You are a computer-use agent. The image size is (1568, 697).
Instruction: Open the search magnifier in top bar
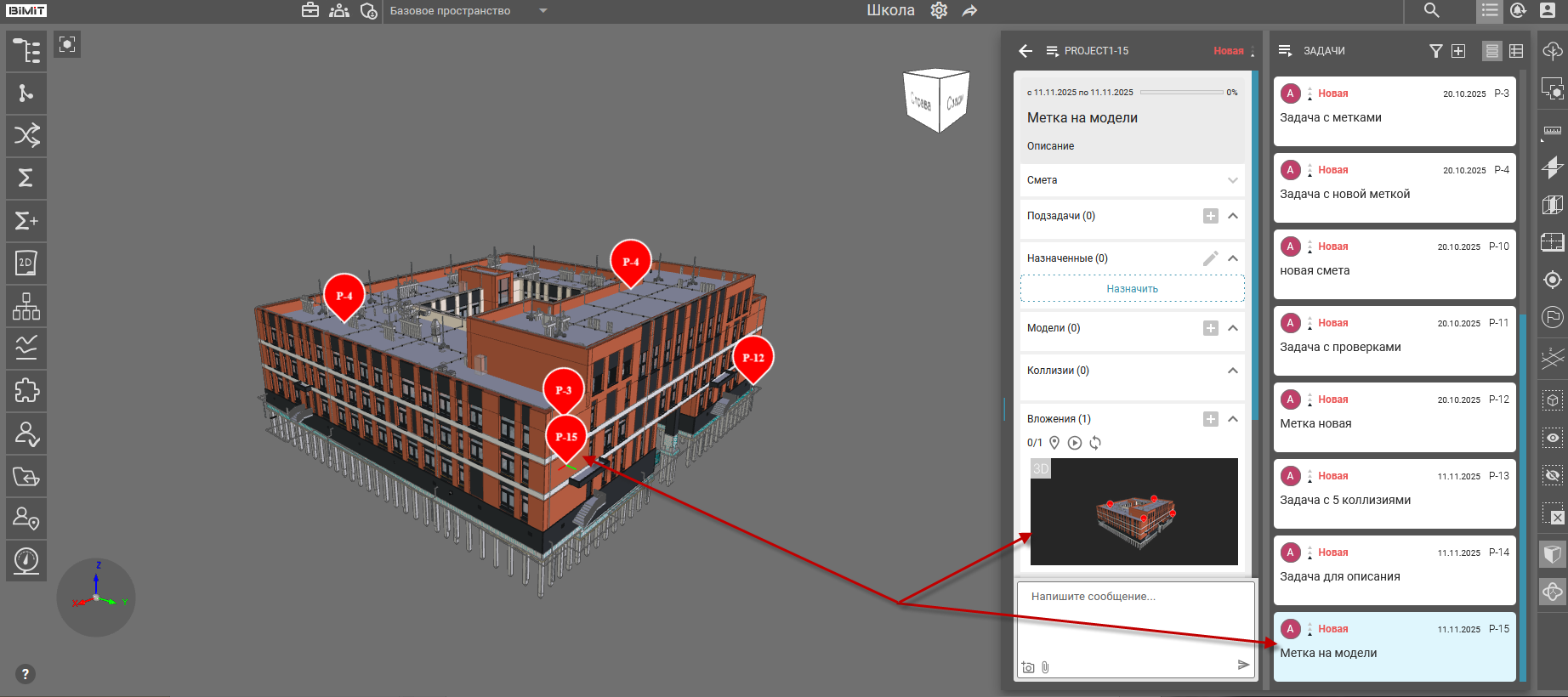[x=1432, y=11]
